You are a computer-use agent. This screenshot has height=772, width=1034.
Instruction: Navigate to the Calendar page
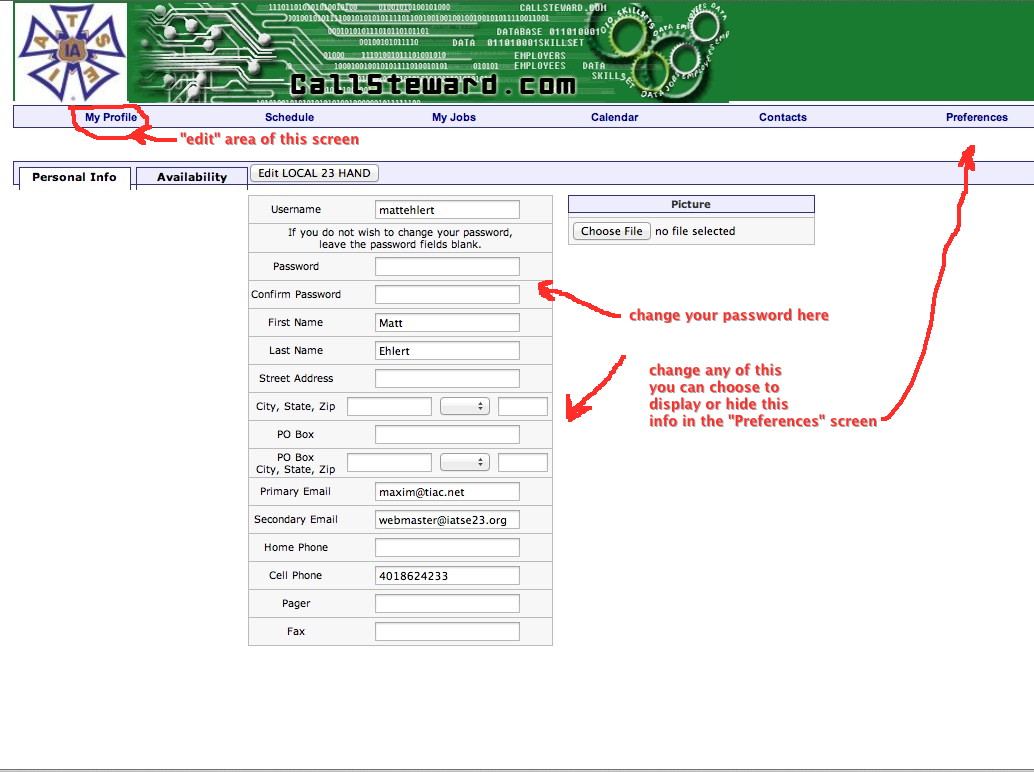[614, 117]
